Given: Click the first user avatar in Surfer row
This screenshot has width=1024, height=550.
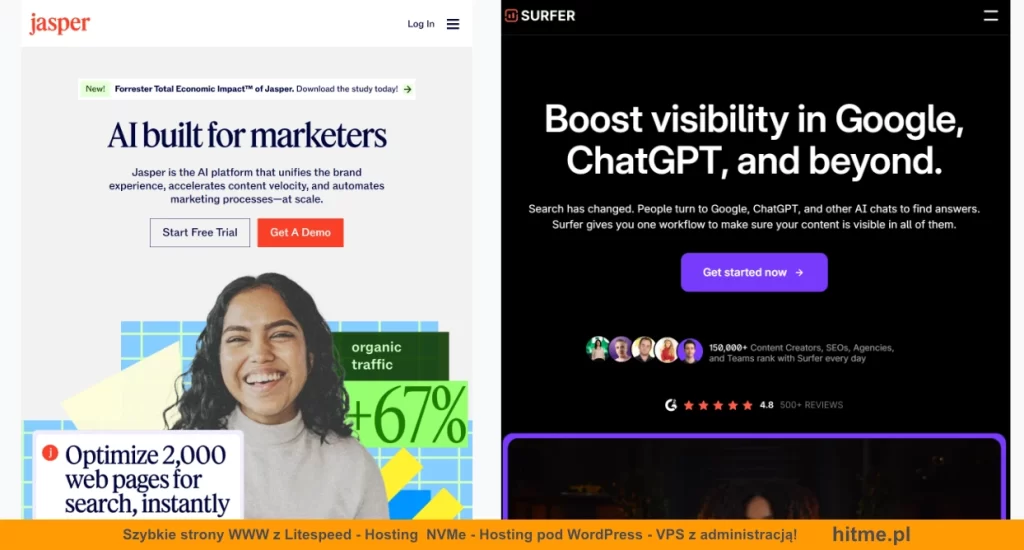Looking at the screenshot, I should [598, 349].
